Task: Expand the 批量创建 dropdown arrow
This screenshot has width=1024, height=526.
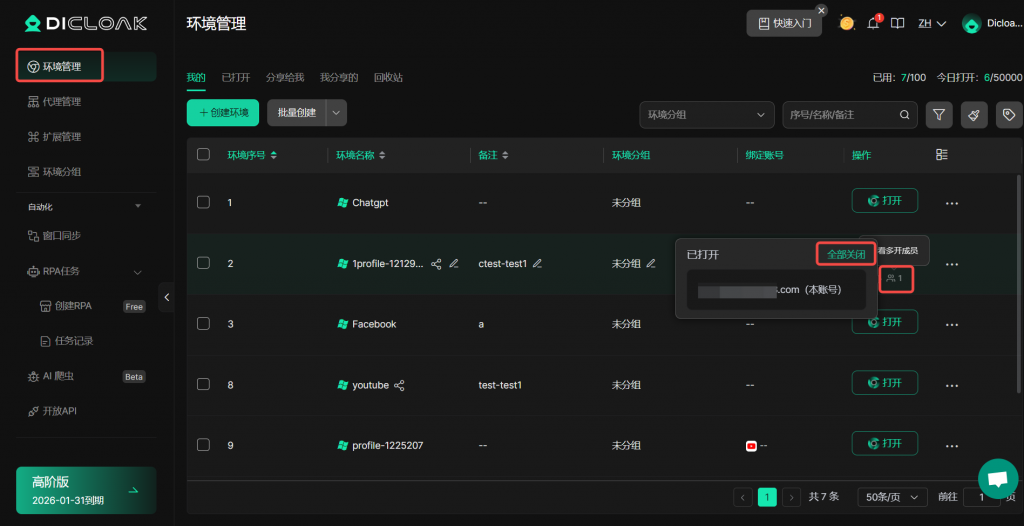Action: click(336, 113)
